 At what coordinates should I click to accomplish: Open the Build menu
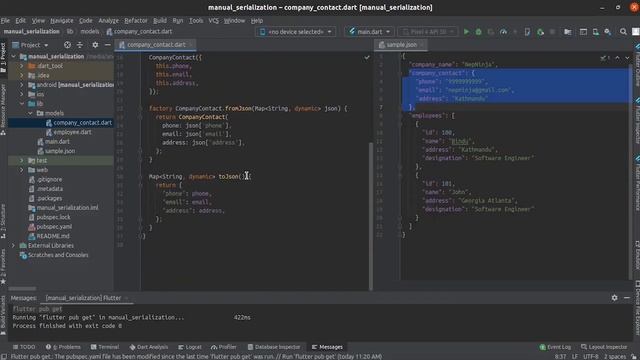(x=160, y=20)
